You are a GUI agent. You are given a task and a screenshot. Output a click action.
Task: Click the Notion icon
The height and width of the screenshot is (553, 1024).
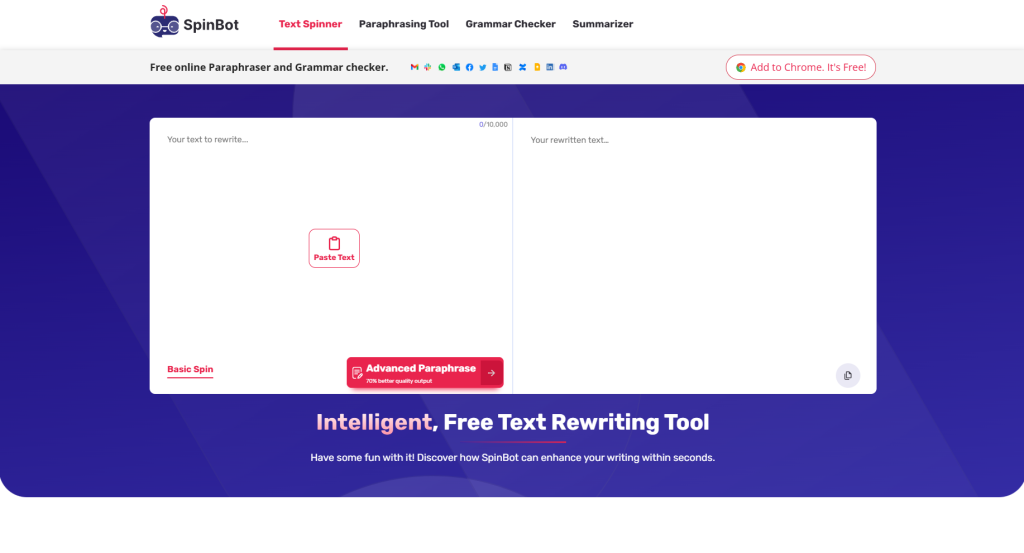(x=508, y=67)
